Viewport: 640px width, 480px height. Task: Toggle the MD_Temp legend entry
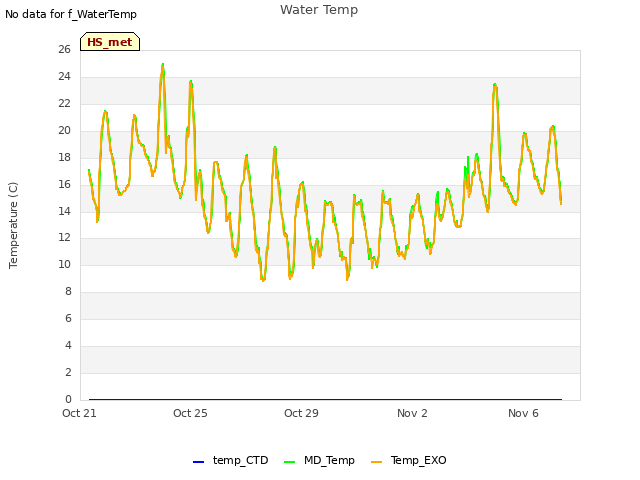point(319,460)
